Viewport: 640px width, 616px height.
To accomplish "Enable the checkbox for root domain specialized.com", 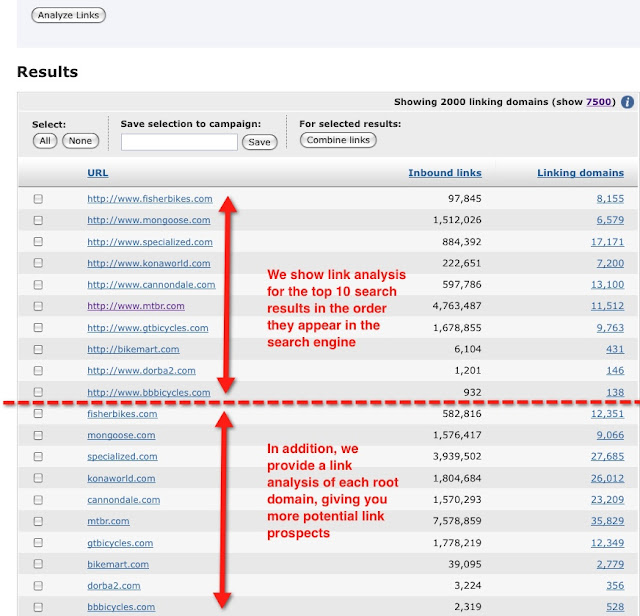I will pos(39,457).
